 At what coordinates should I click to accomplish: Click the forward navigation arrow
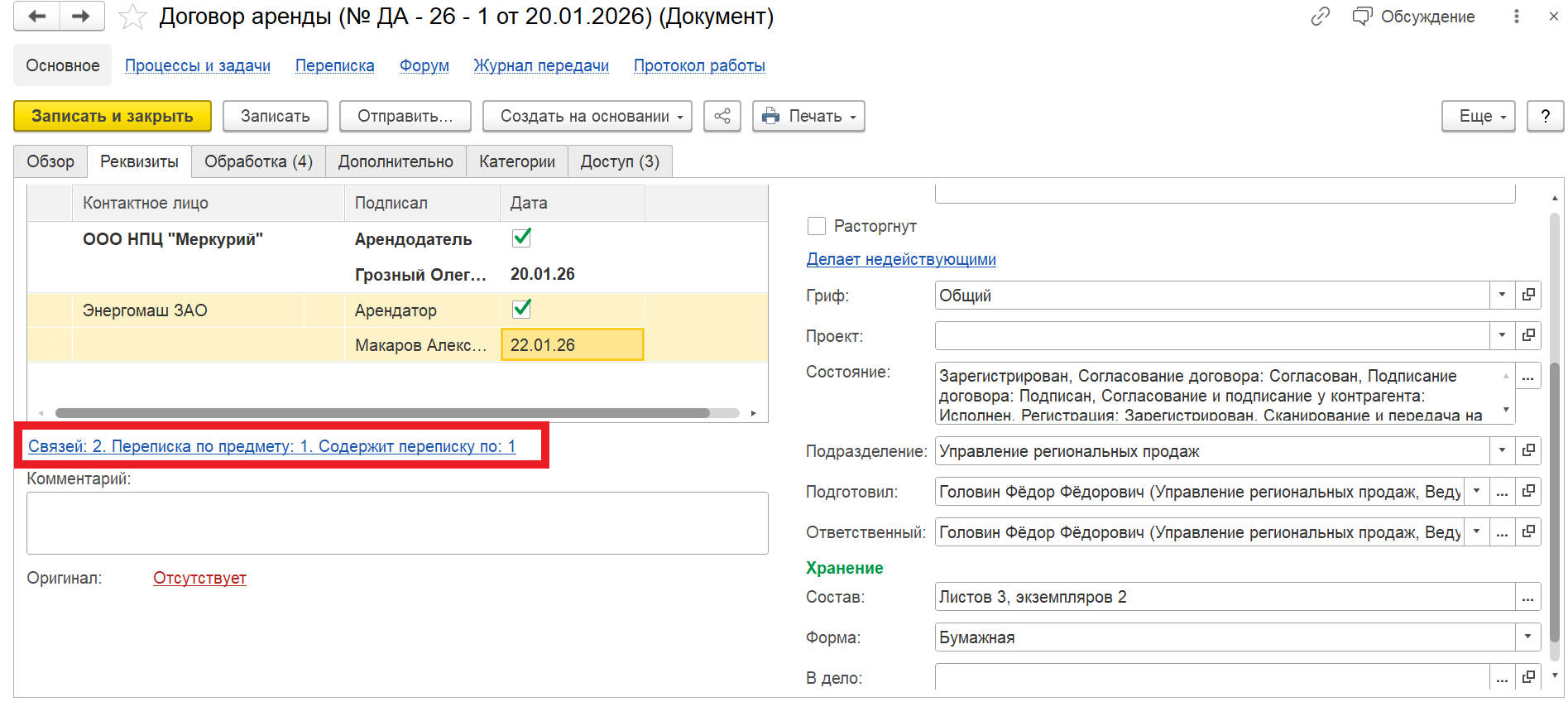point(81,17)
